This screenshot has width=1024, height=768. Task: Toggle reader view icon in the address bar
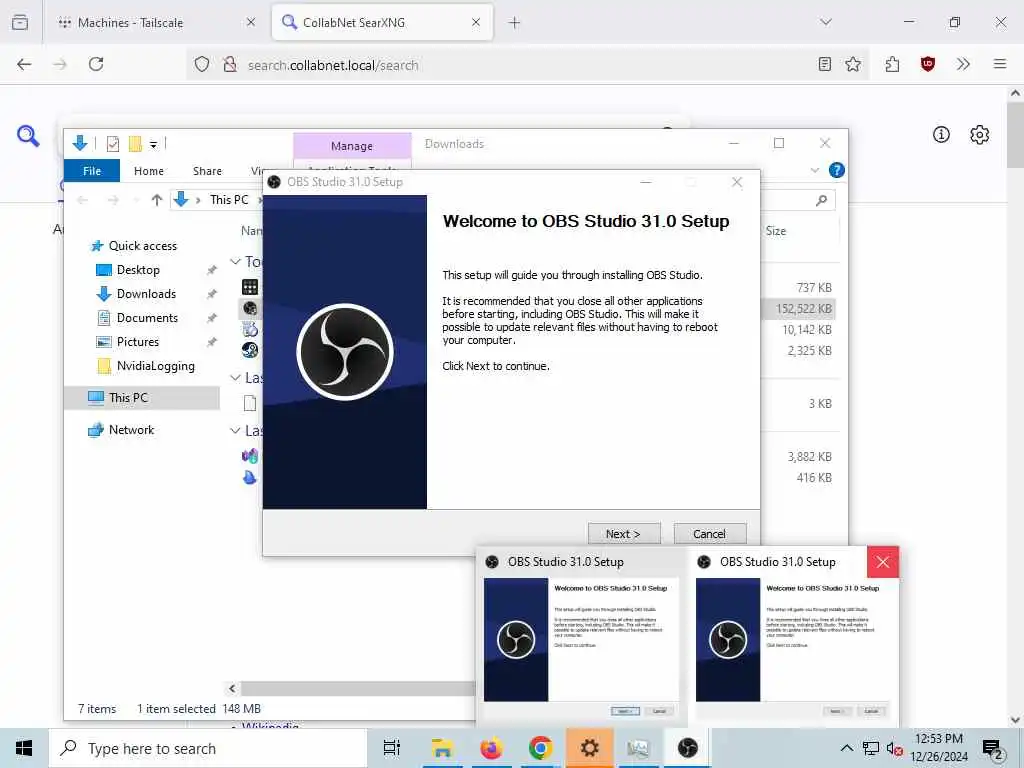click(825, 64)
